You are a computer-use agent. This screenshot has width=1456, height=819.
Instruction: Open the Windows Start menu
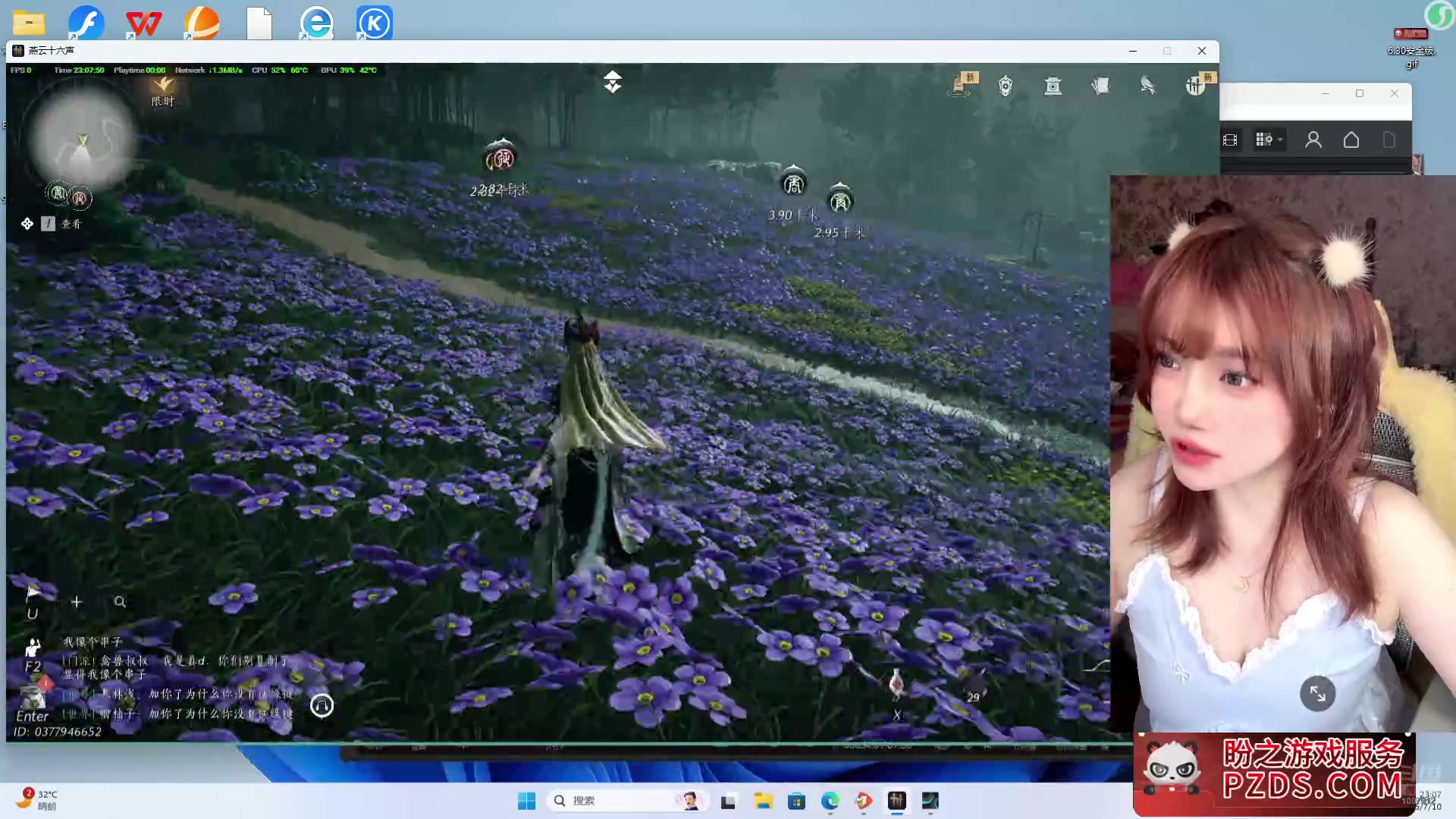coord(526,801)
